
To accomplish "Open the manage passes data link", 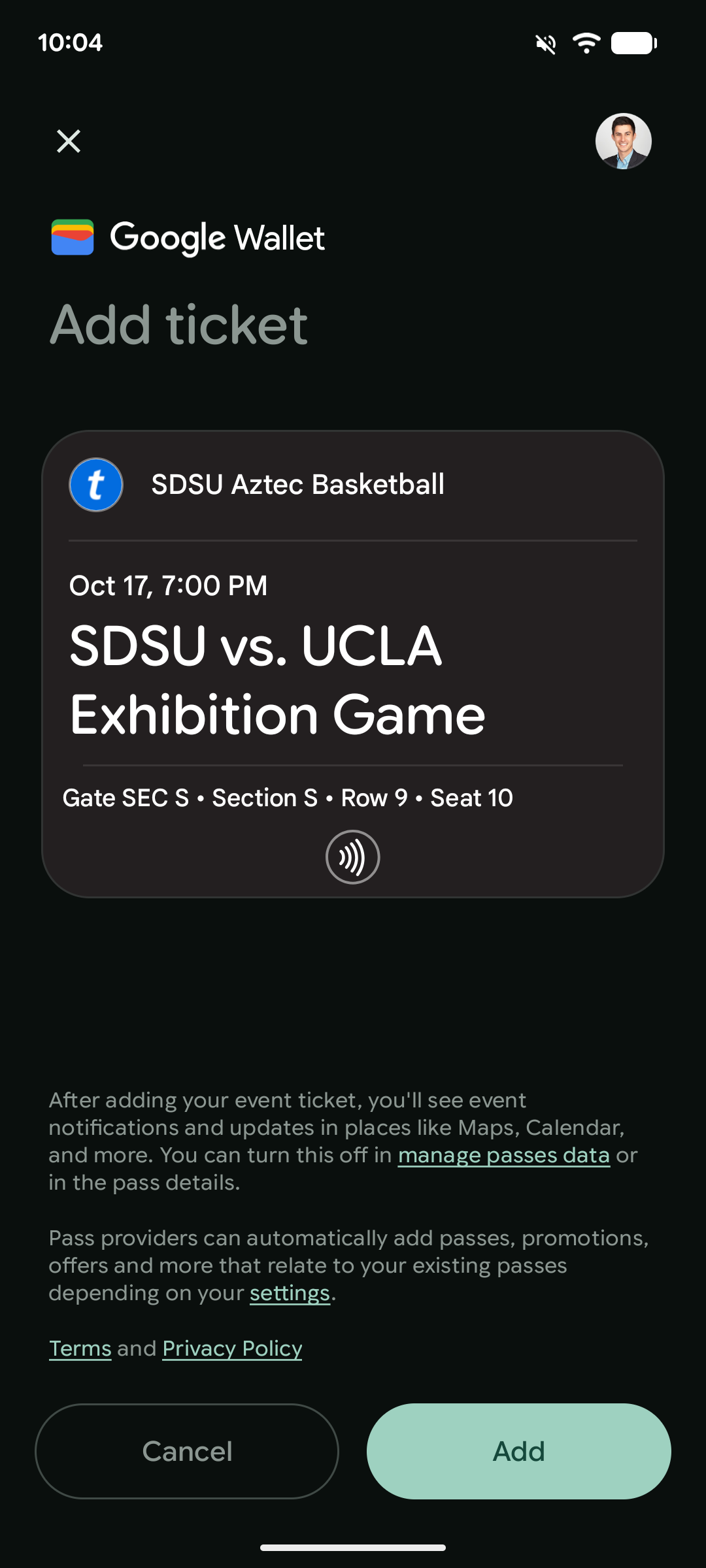I will click(x=503, y=1155).
